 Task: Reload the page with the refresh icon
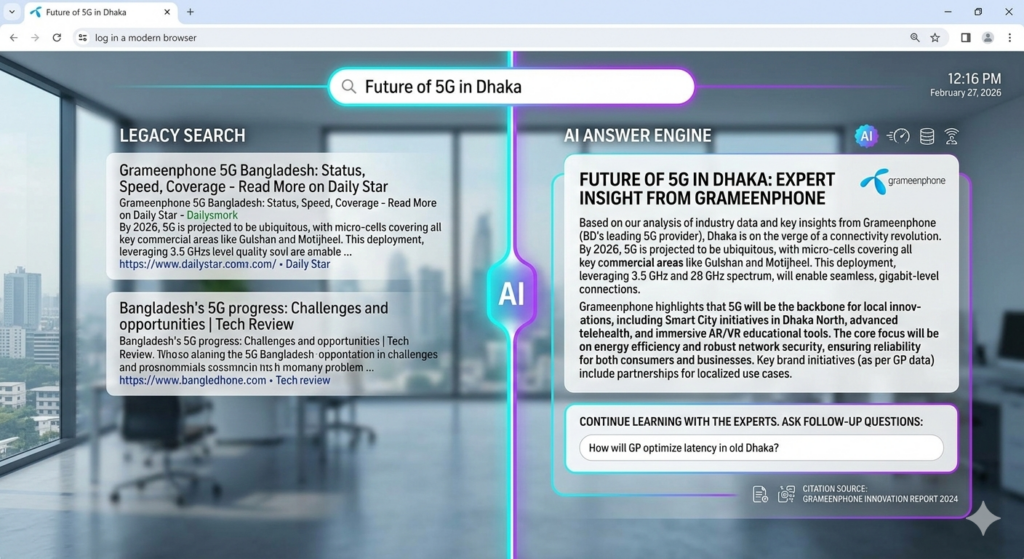pyautogui.click(x=57, y=38)
